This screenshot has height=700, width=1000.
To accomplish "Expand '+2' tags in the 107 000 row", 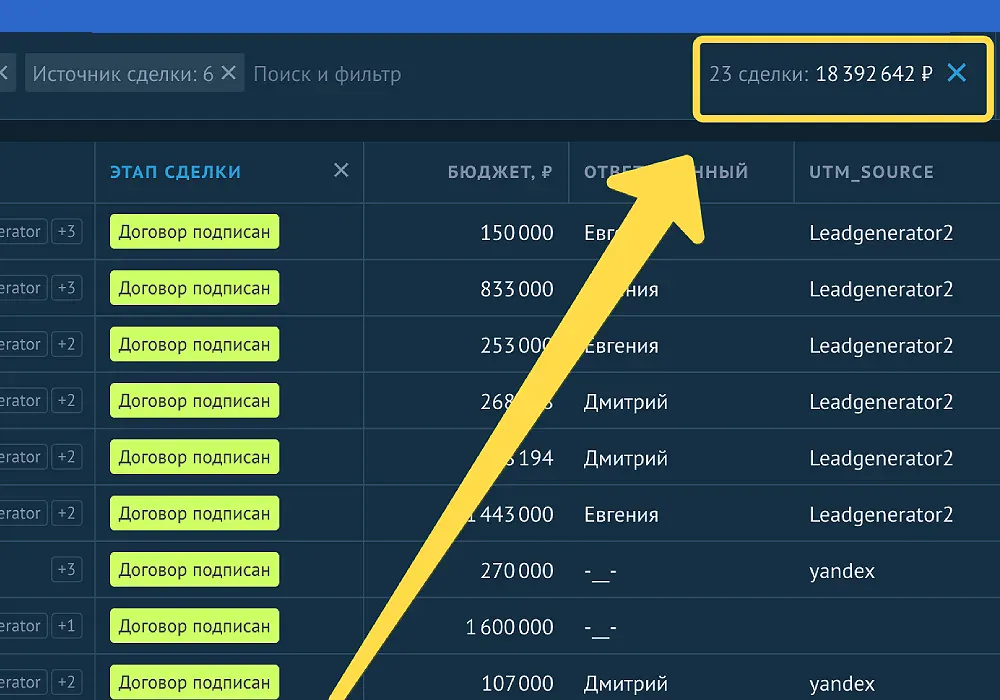I will point(66,682).
